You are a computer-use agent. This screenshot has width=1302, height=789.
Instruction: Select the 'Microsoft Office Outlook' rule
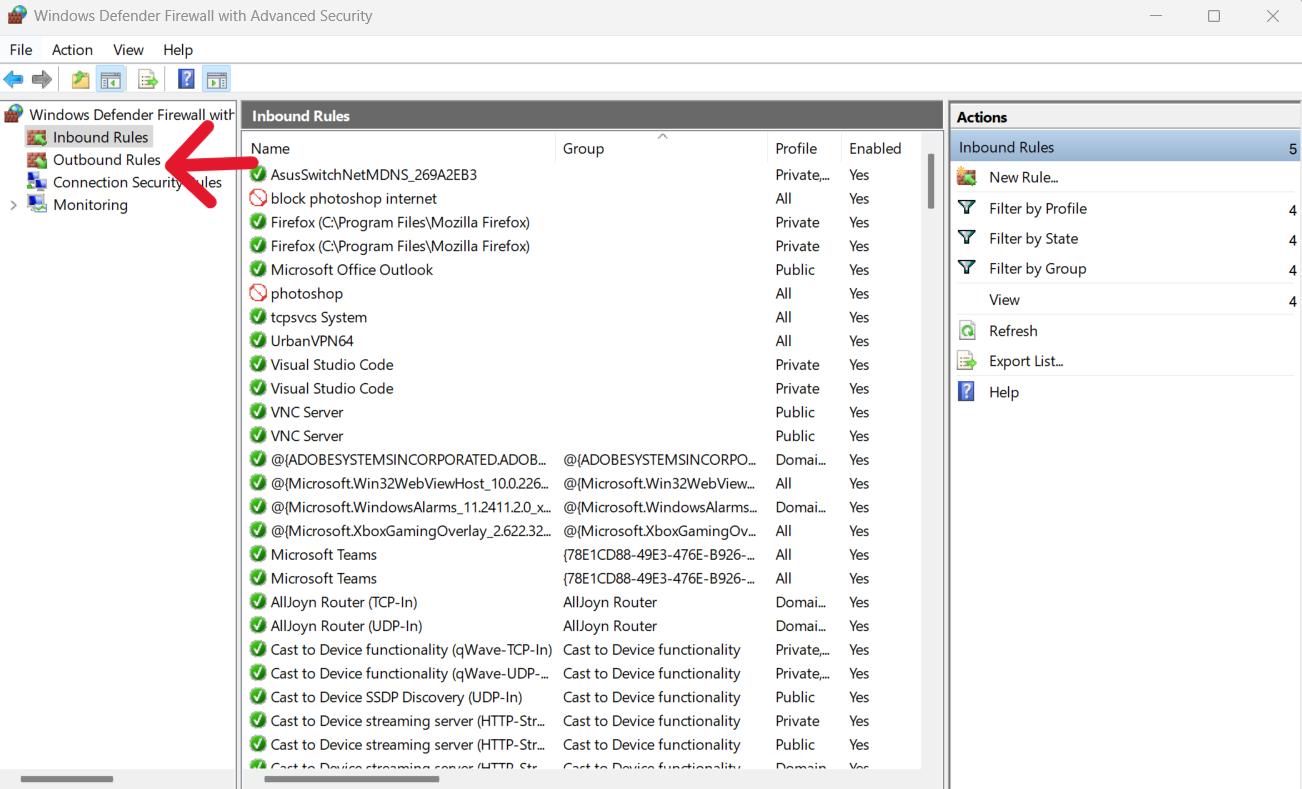coord(352,270)
